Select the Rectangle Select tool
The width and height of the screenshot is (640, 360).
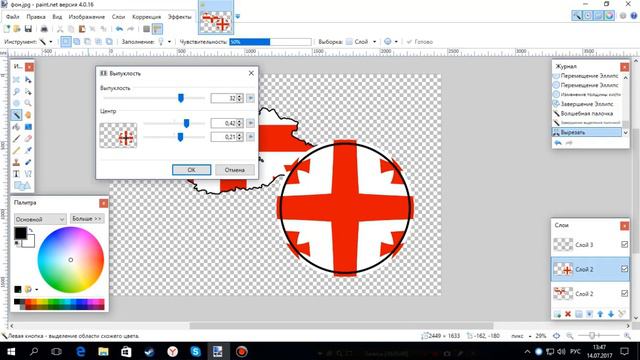coord(16,80)
